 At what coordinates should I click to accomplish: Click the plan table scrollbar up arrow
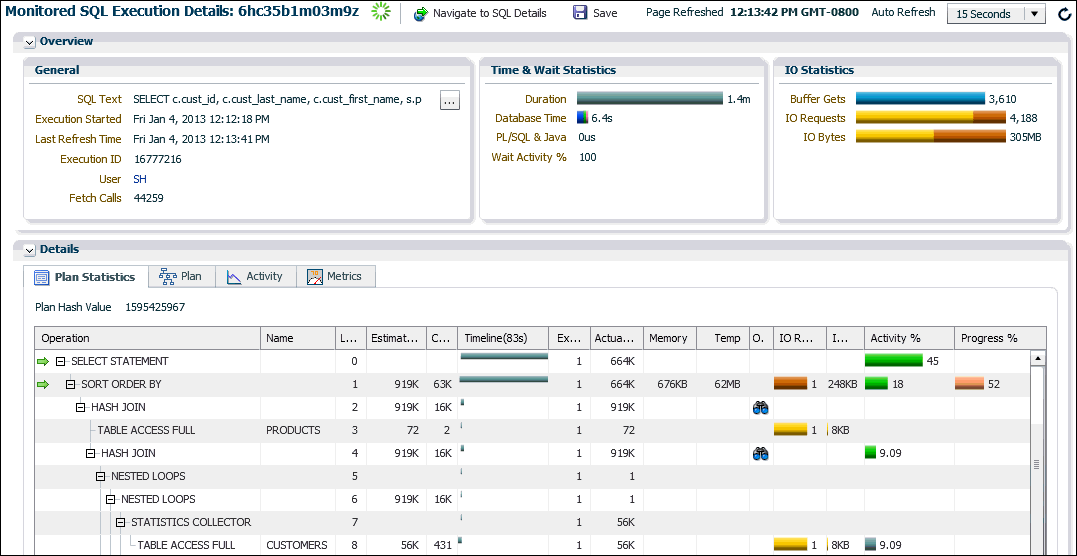[1038, 358]
